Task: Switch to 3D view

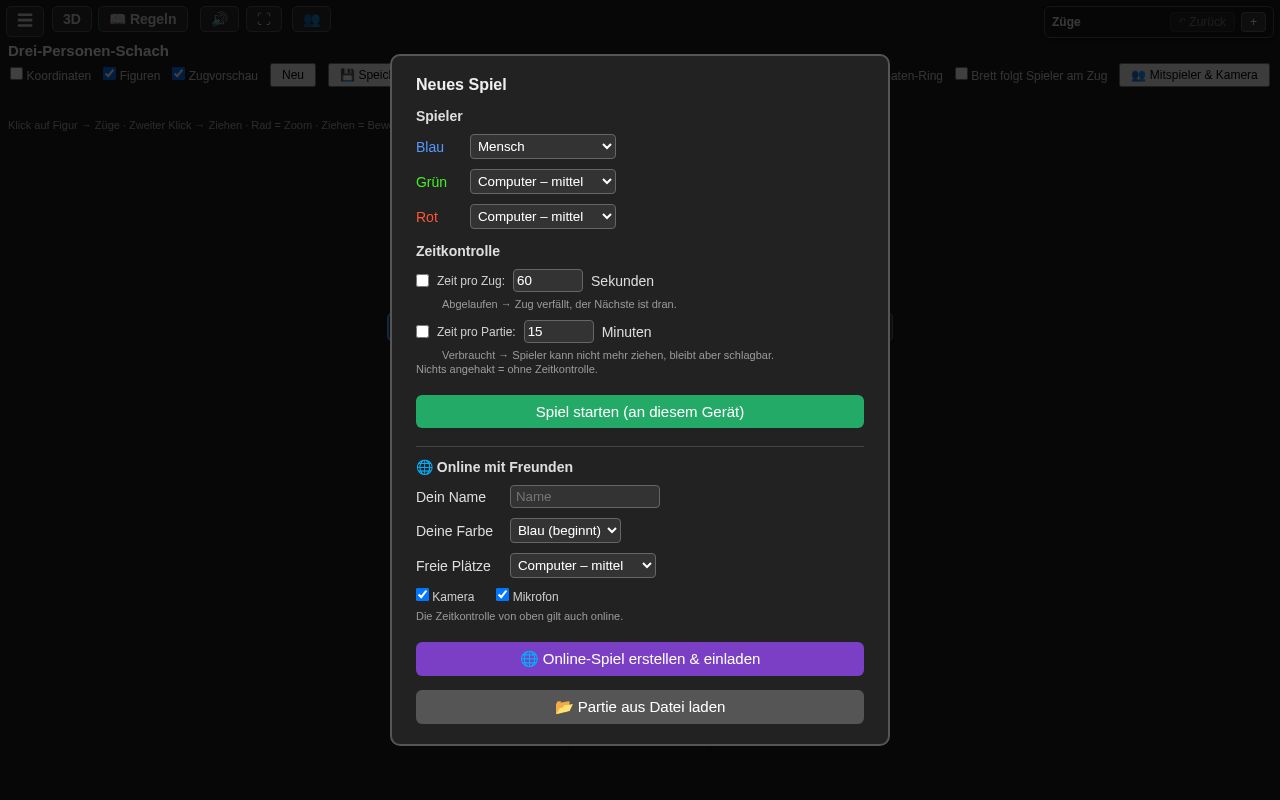Action: pos(72,19)
